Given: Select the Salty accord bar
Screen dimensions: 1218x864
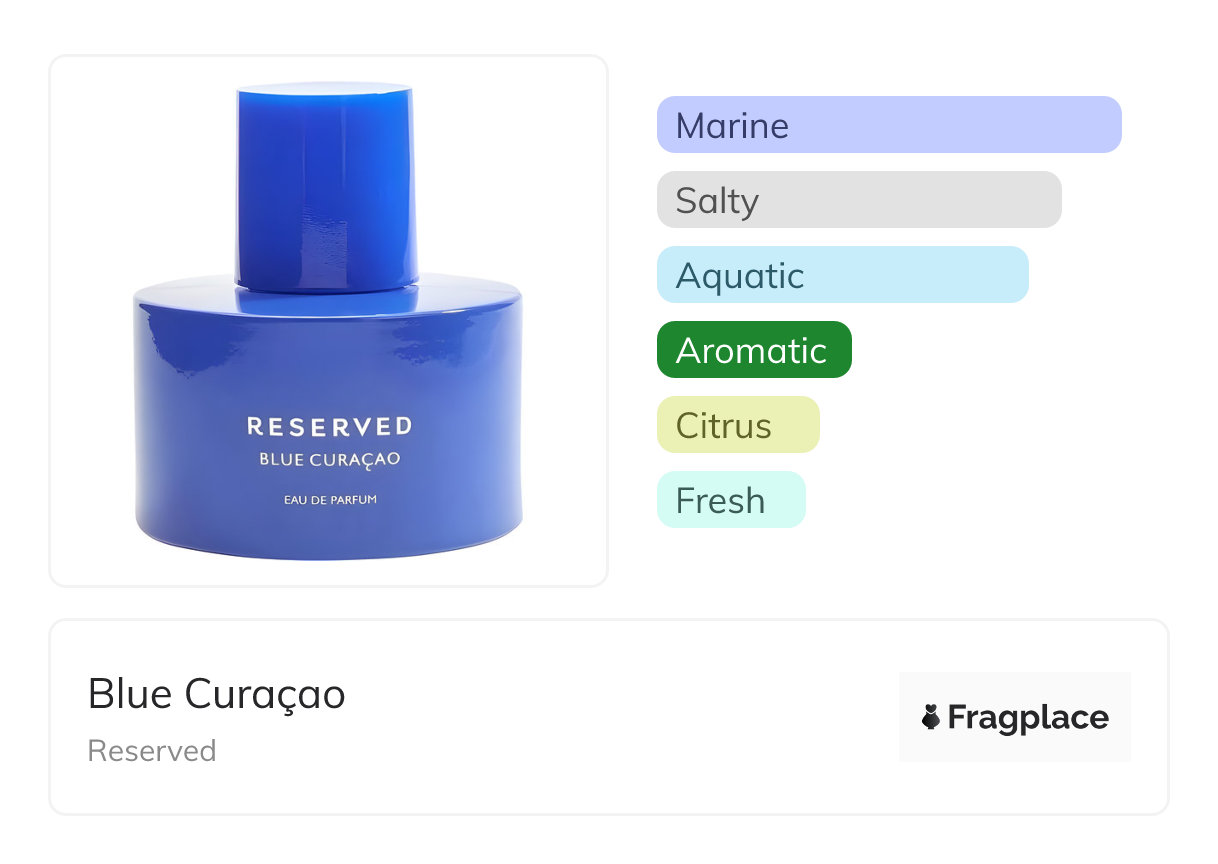Looking at the screenshot, I should click(859, 200).
